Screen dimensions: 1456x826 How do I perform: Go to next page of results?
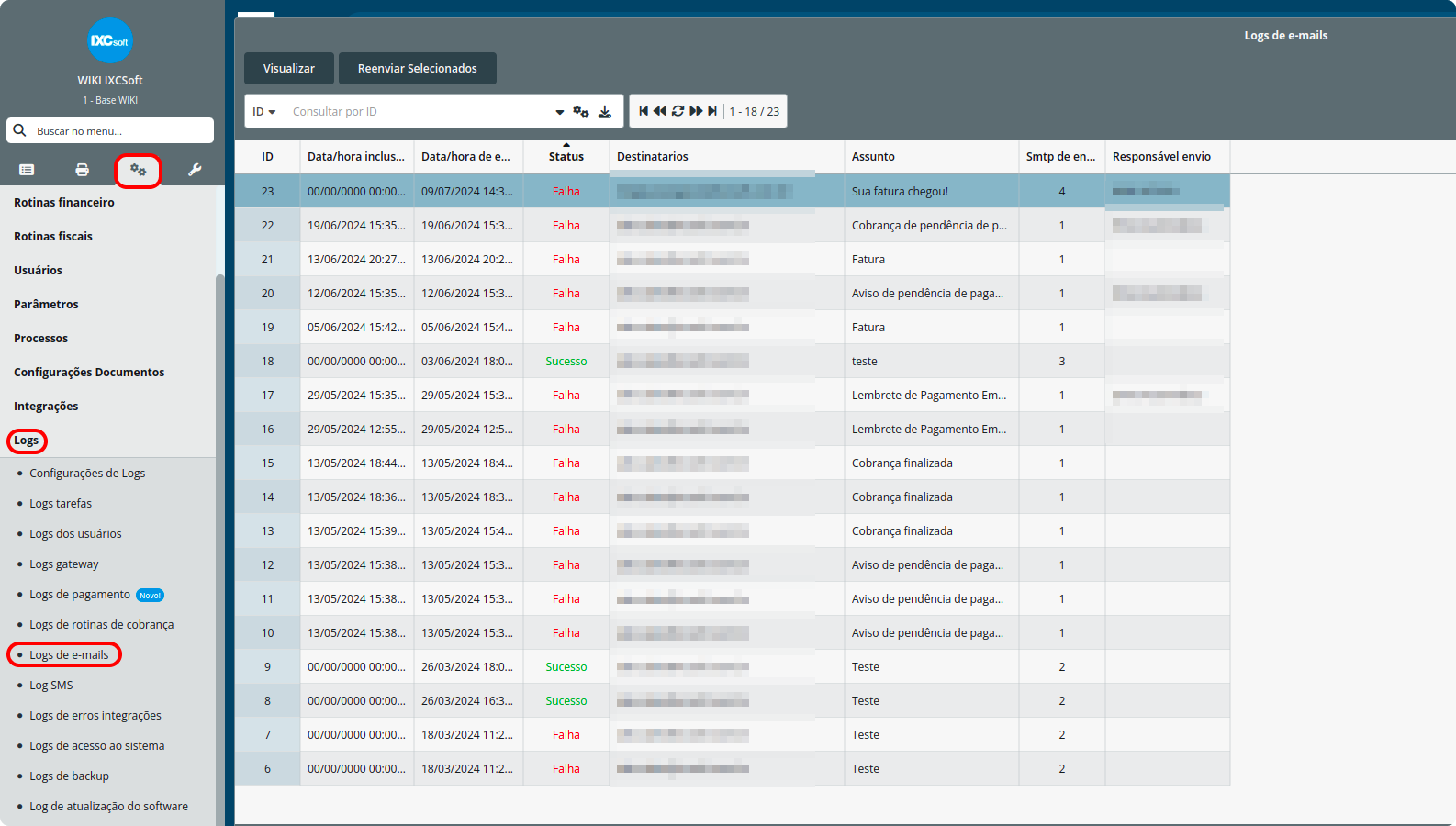click(696, 111)
